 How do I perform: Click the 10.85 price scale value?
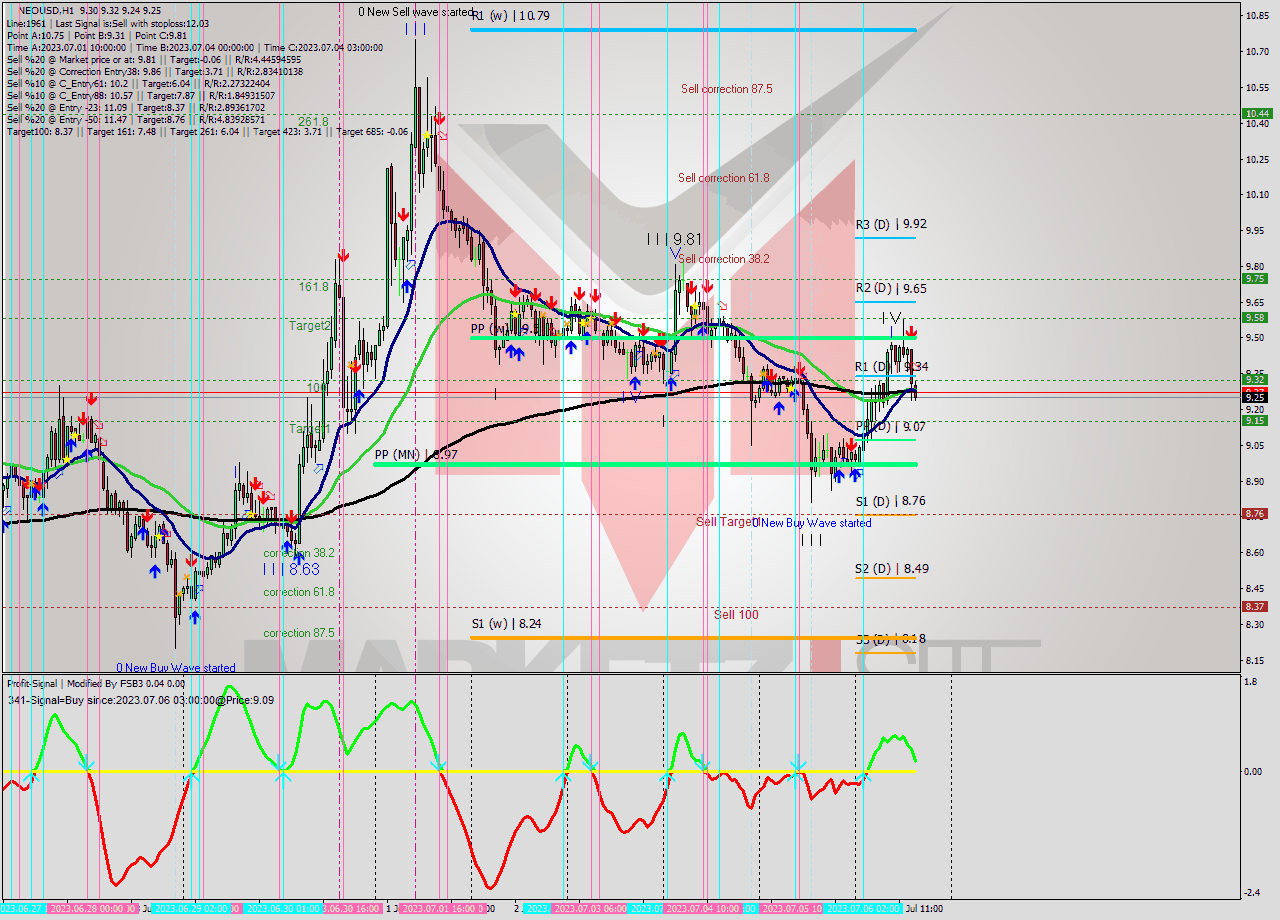click(x=1256, y=15)
